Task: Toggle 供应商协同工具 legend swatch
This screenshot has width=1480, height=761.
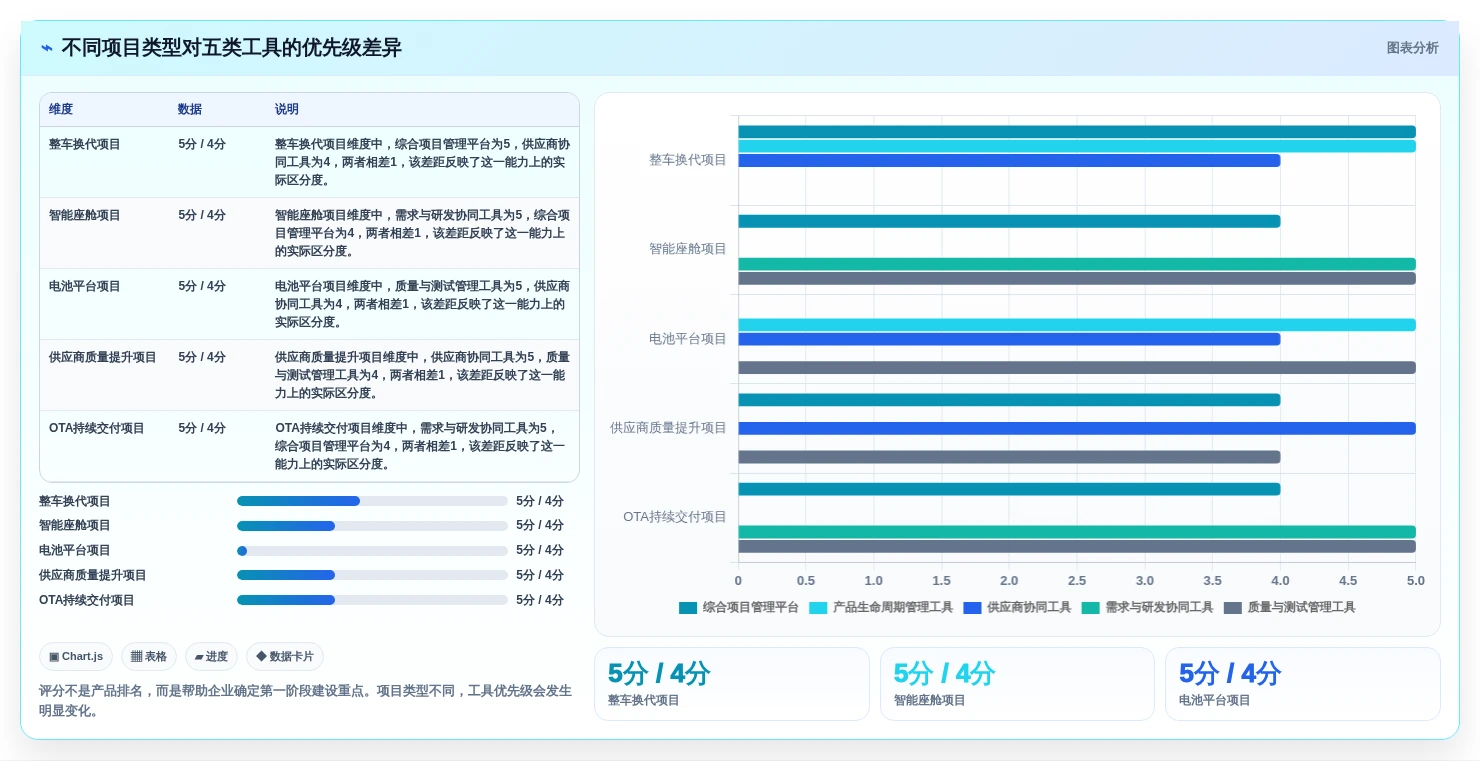Action: [972, 607]
